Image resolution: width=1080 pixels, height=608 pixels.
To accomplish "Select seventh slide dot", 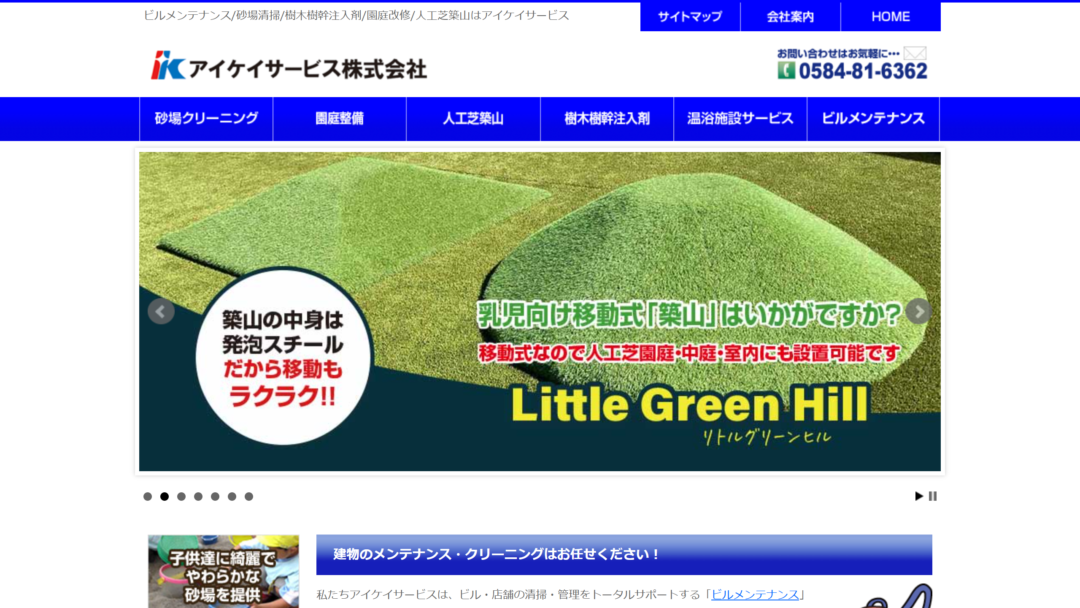I will point(249,496).
